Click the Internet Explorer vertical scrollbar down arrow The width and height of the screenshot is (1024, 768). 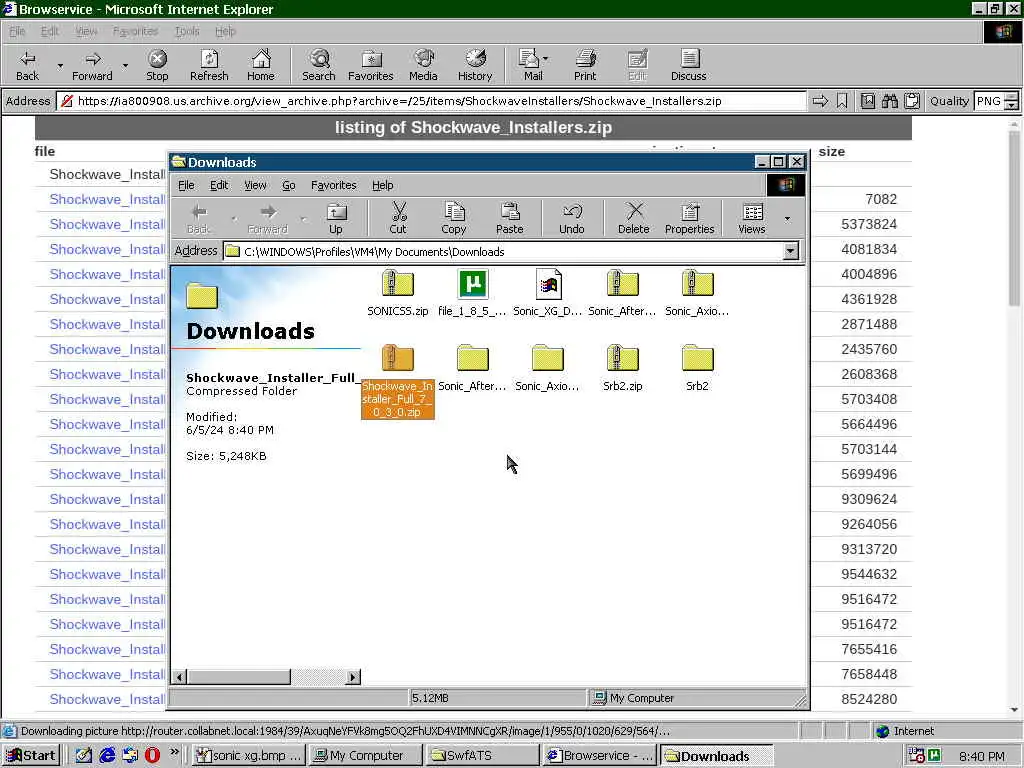point(1014,710)
